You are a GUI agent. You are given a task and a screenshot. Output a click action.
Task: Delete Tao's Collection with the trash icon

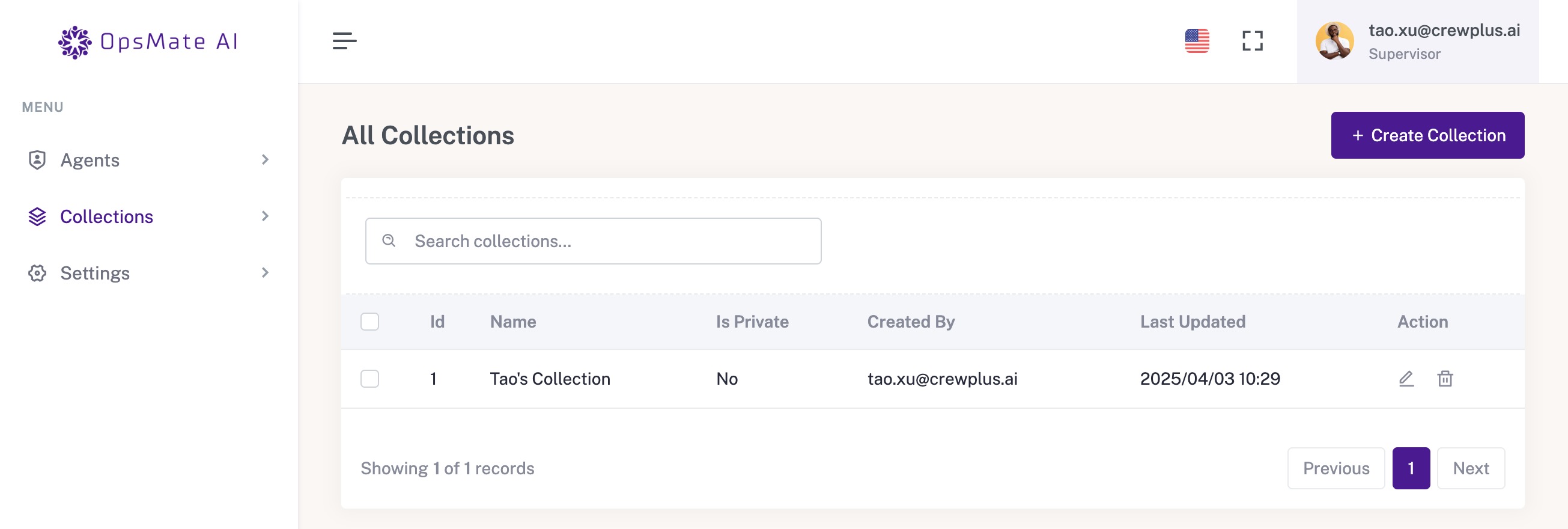click(1444, 379)
